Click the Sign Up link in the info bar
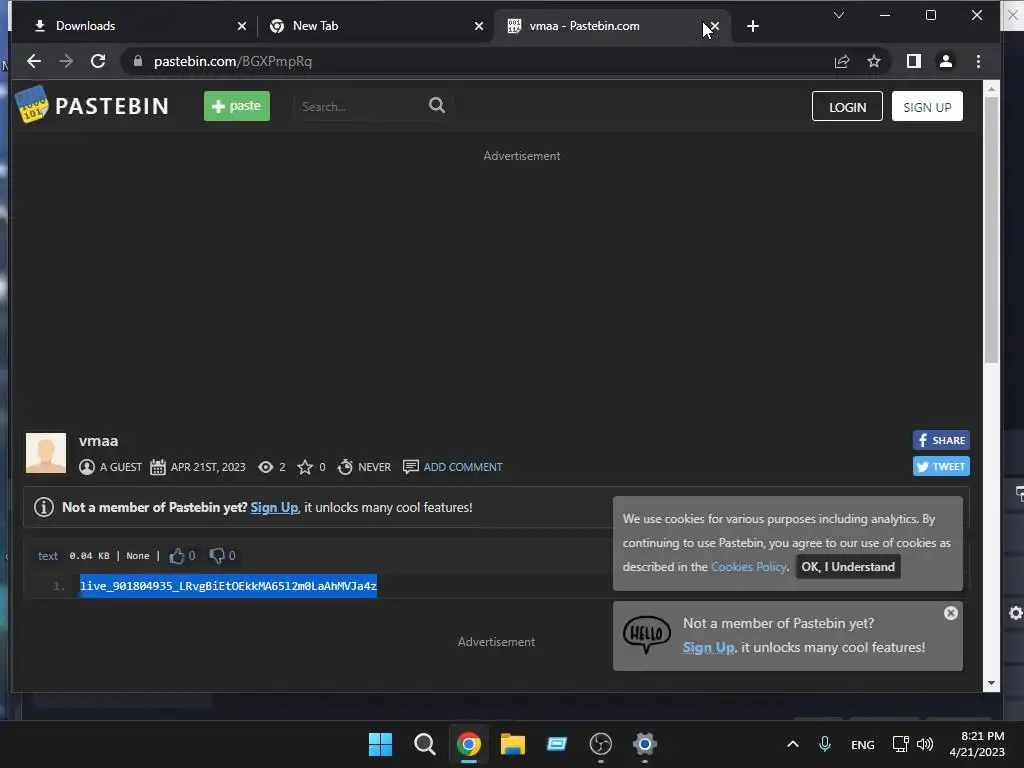 [274, 507]
